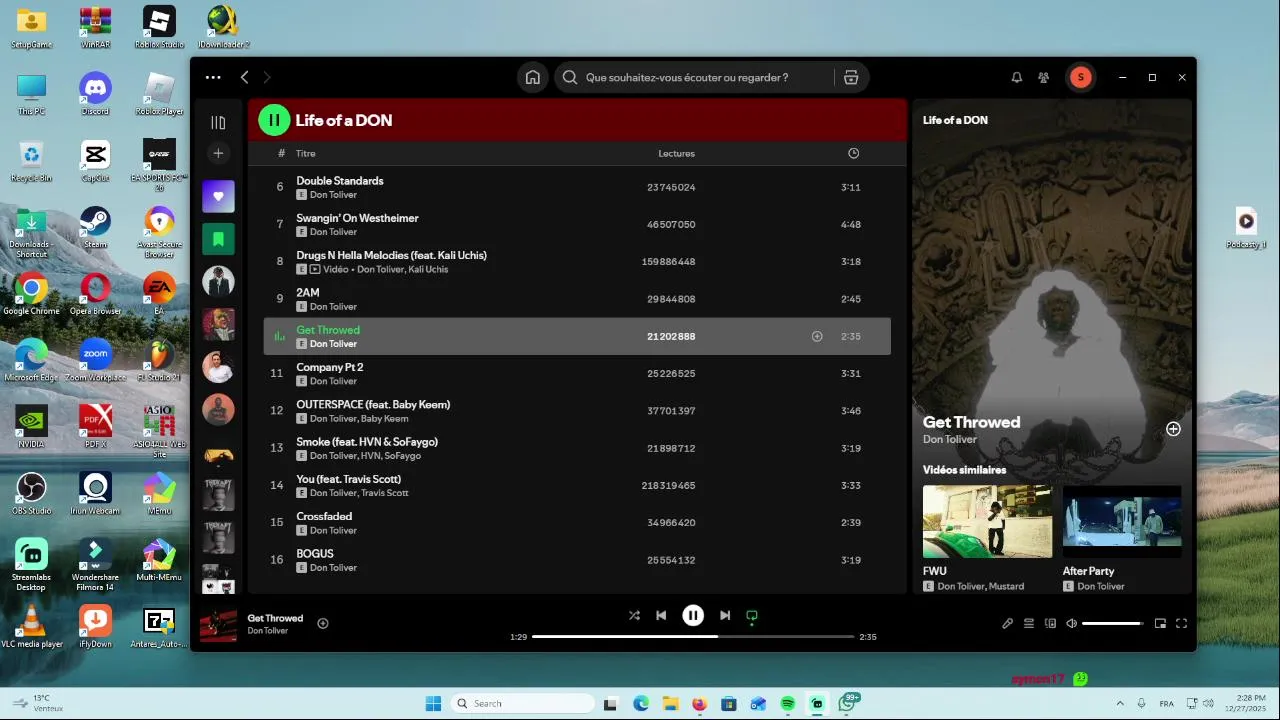Open the Liked Songs heart playlist
This screenshot has width=1280, height=720.
pyautogui.click(x=218, y=196)
